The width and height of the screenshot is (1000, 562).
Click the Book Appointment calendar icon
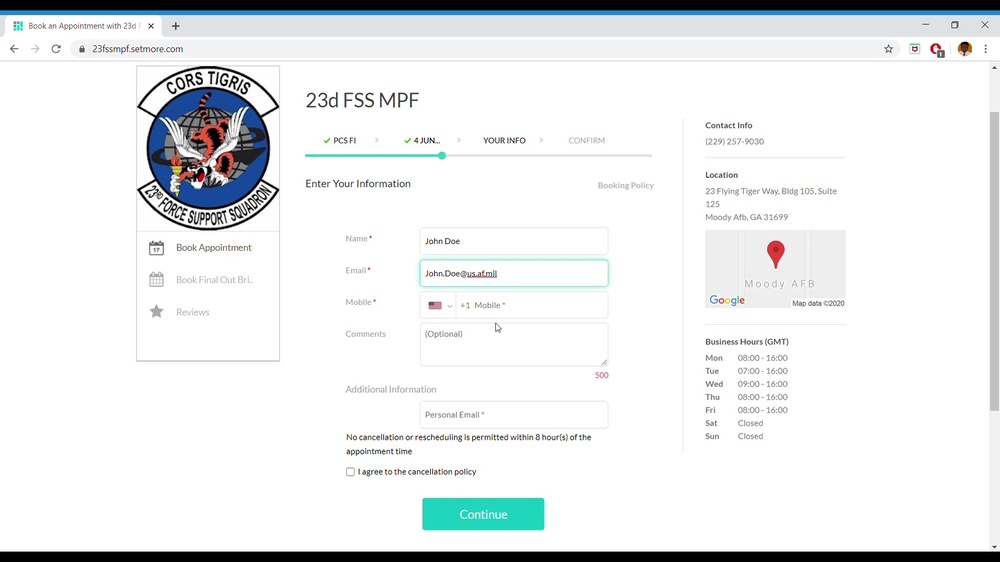(x=157, y=248)
